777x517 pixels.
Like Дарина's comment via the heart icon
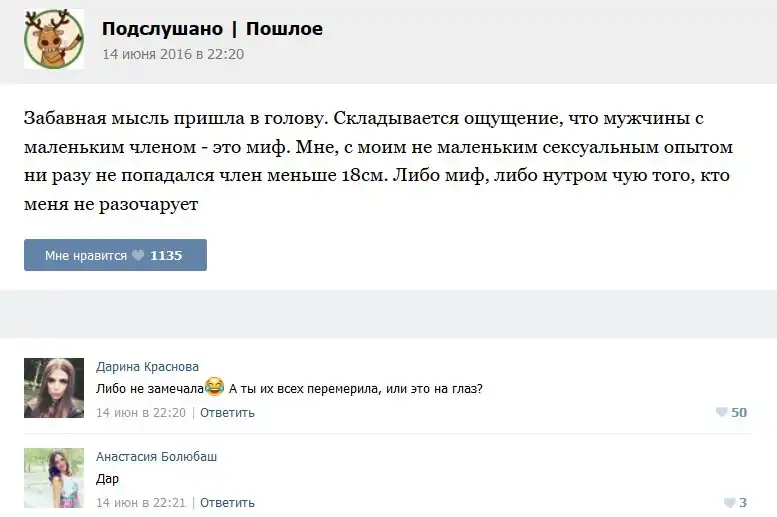(721, 412)
